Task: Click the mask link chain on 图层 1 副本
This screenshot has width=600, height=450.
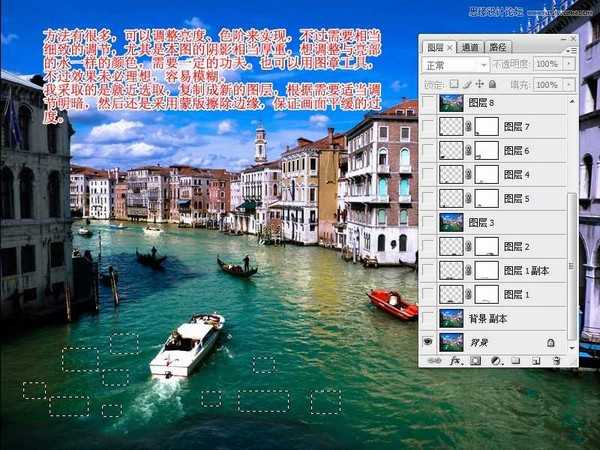Action: pyautogui.click(x=468, y=271)
